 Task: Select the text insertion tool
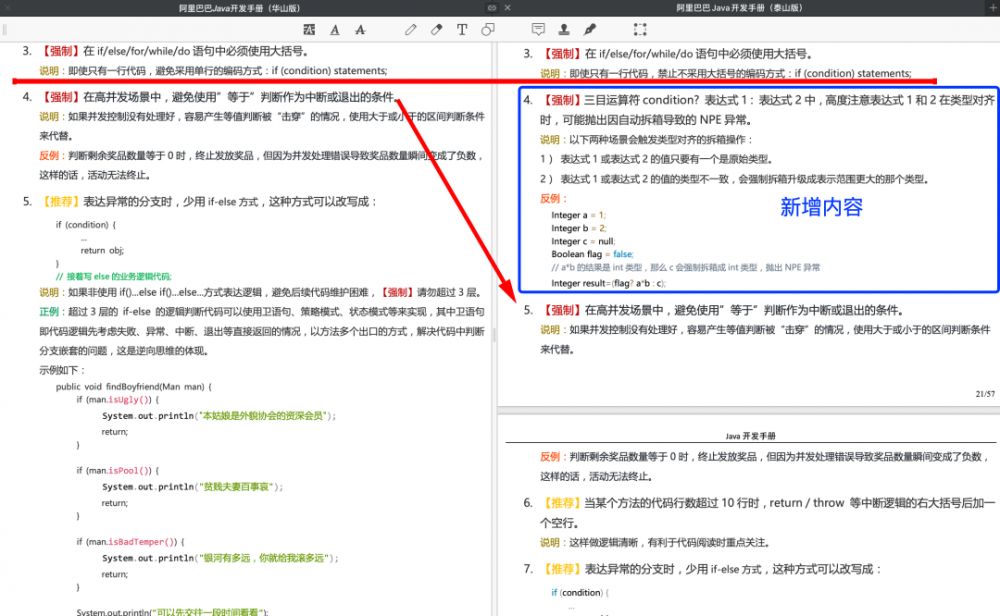point(461,30)
